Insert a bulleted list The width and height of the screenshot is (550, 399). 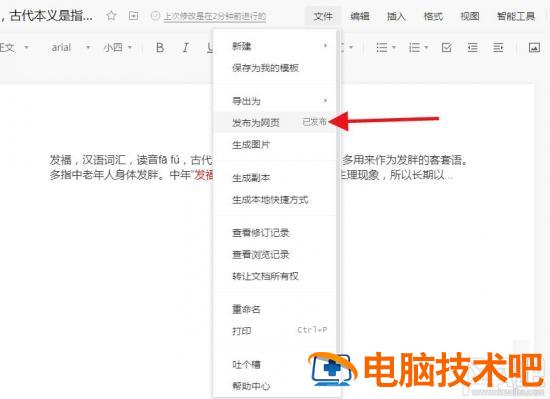(x=382, y=47)
